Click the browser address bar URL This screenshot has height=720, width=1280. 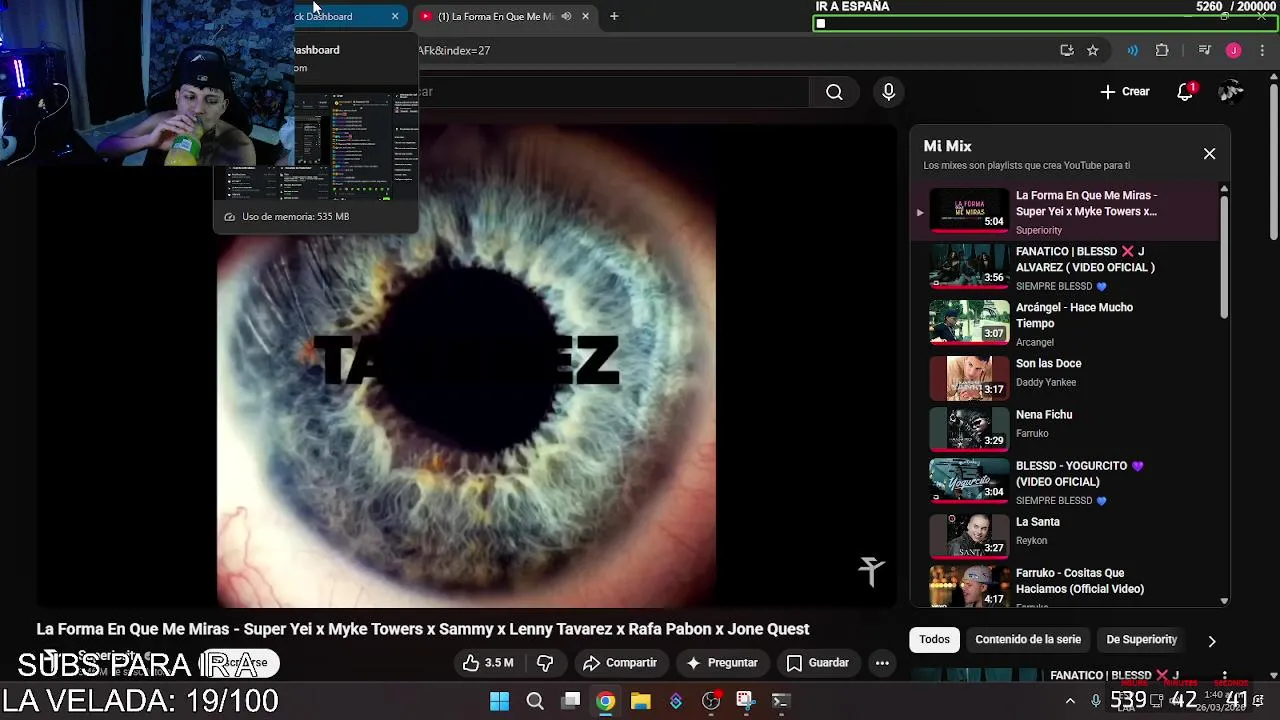(x=455, y=50)
